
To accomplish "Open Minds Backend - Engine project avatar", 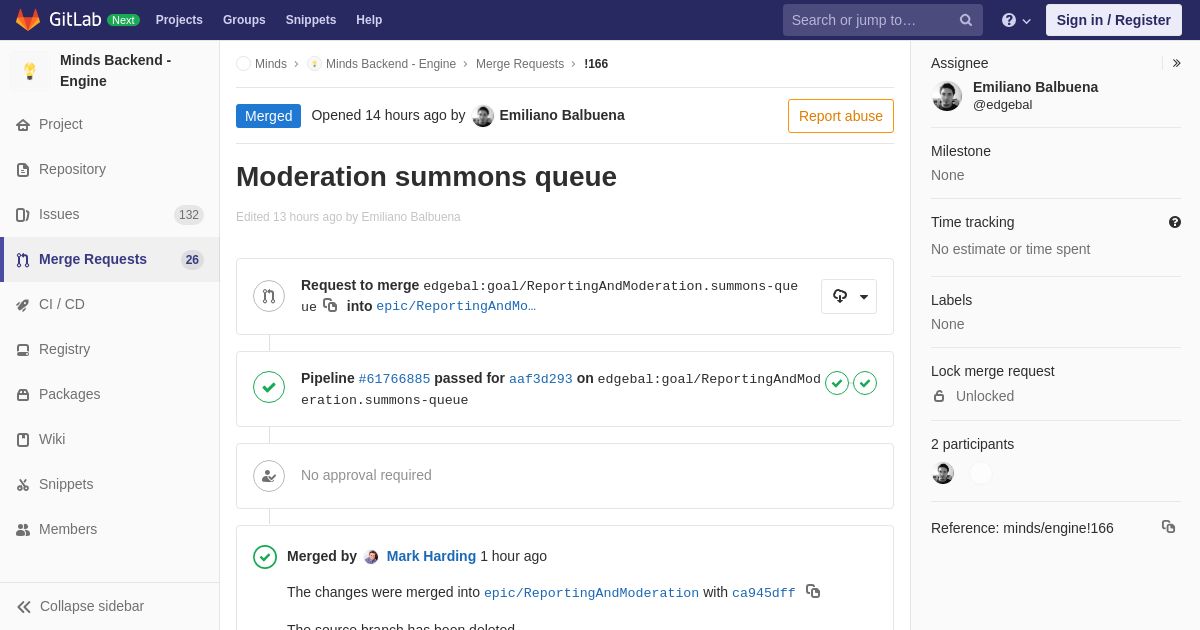I will [x=30, y=71].
